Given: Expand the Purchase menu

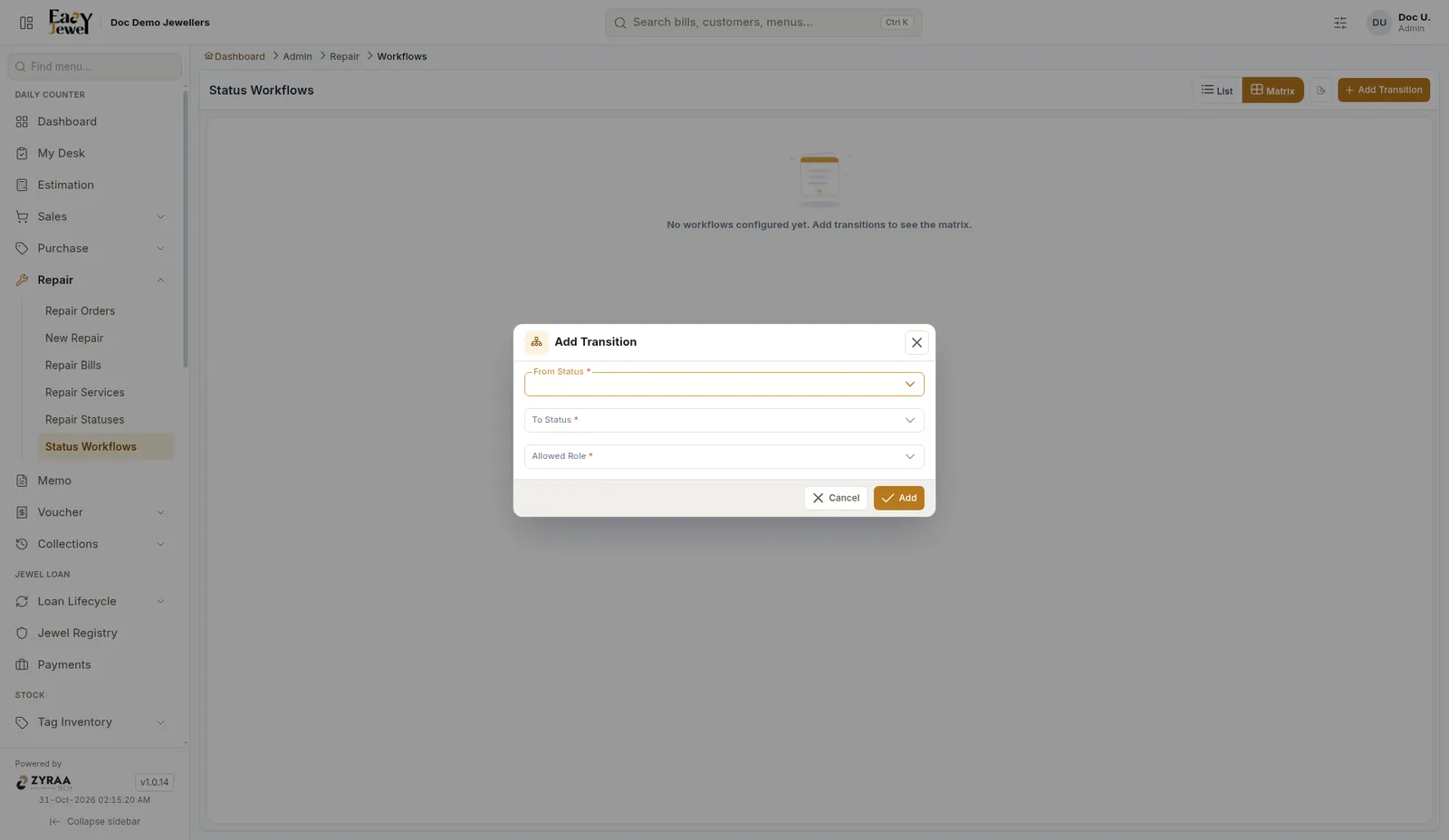Looking at the screenshot, I should 94,248.
